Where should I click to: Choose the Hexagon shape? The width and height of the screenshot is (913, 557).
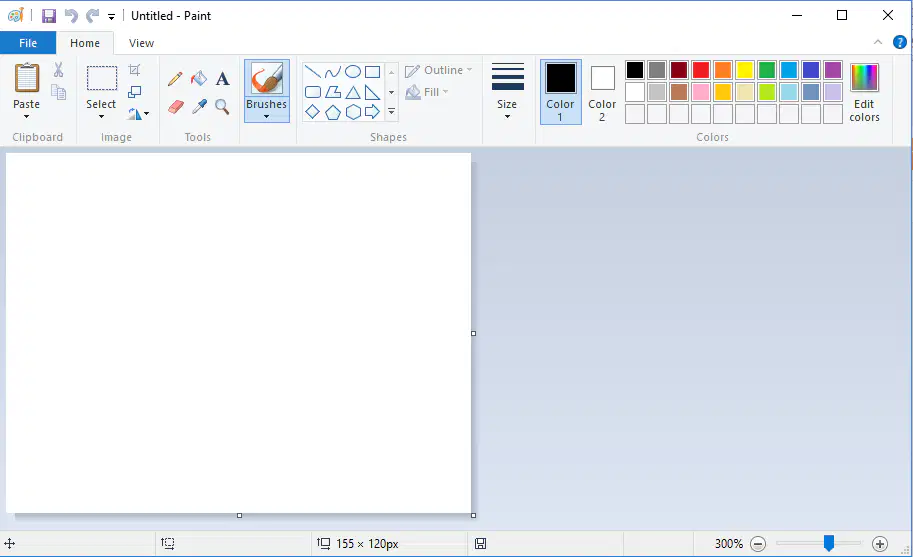pos(353,112)
